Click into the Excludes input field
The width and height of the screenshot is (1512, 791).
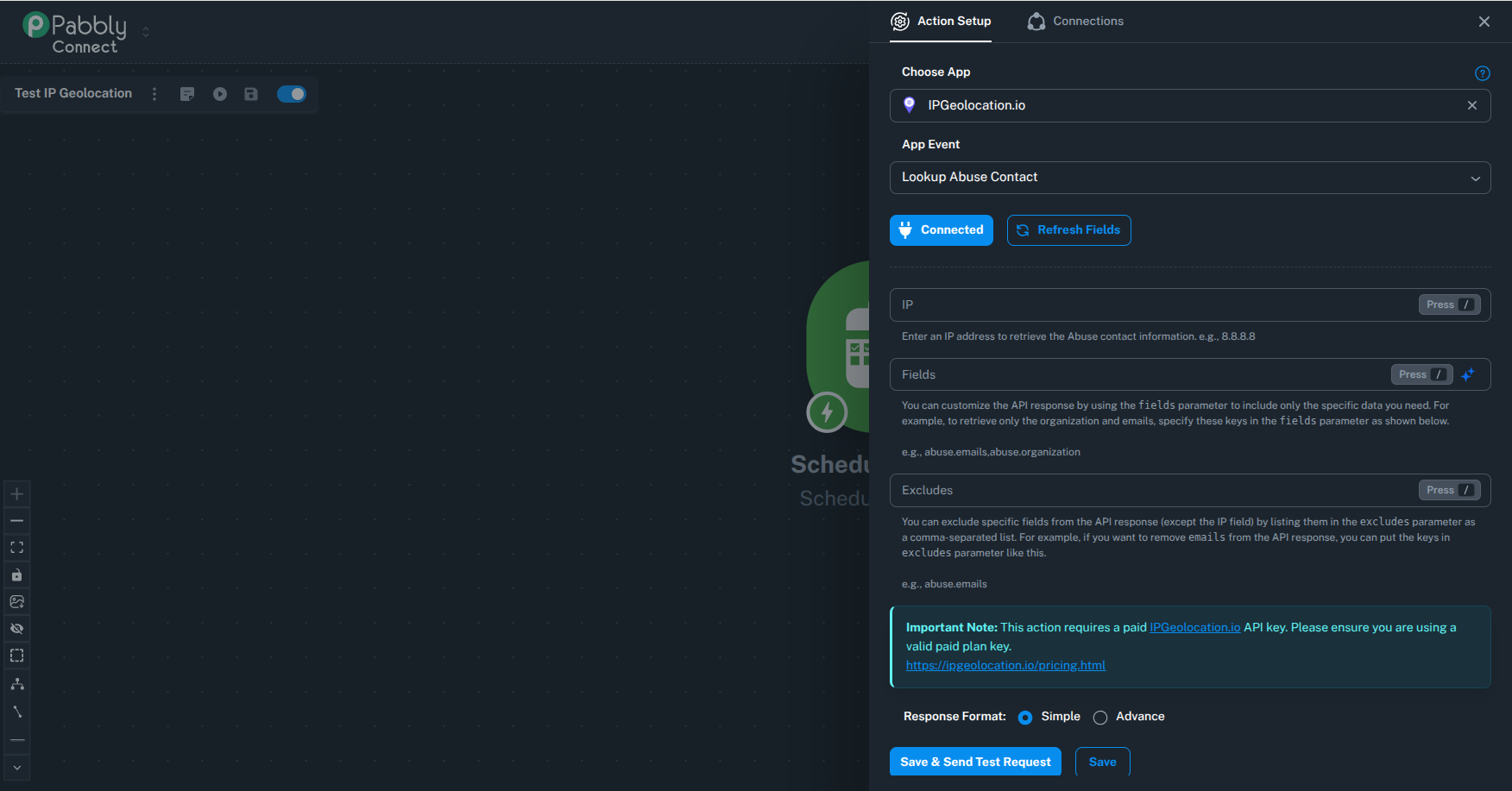[1190, 490]
